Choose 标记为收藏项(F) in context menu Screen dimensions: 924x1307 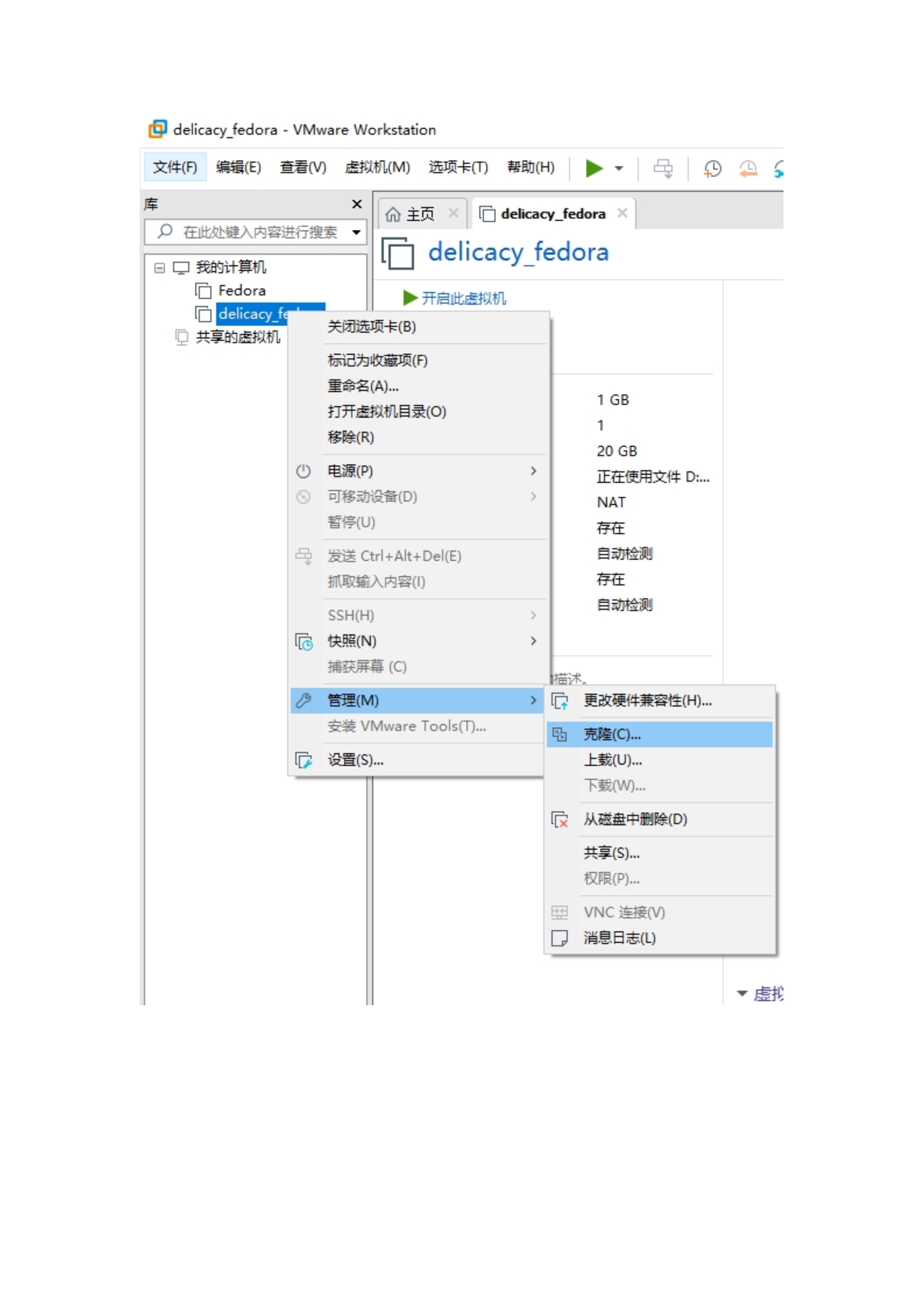coord(419,360)
